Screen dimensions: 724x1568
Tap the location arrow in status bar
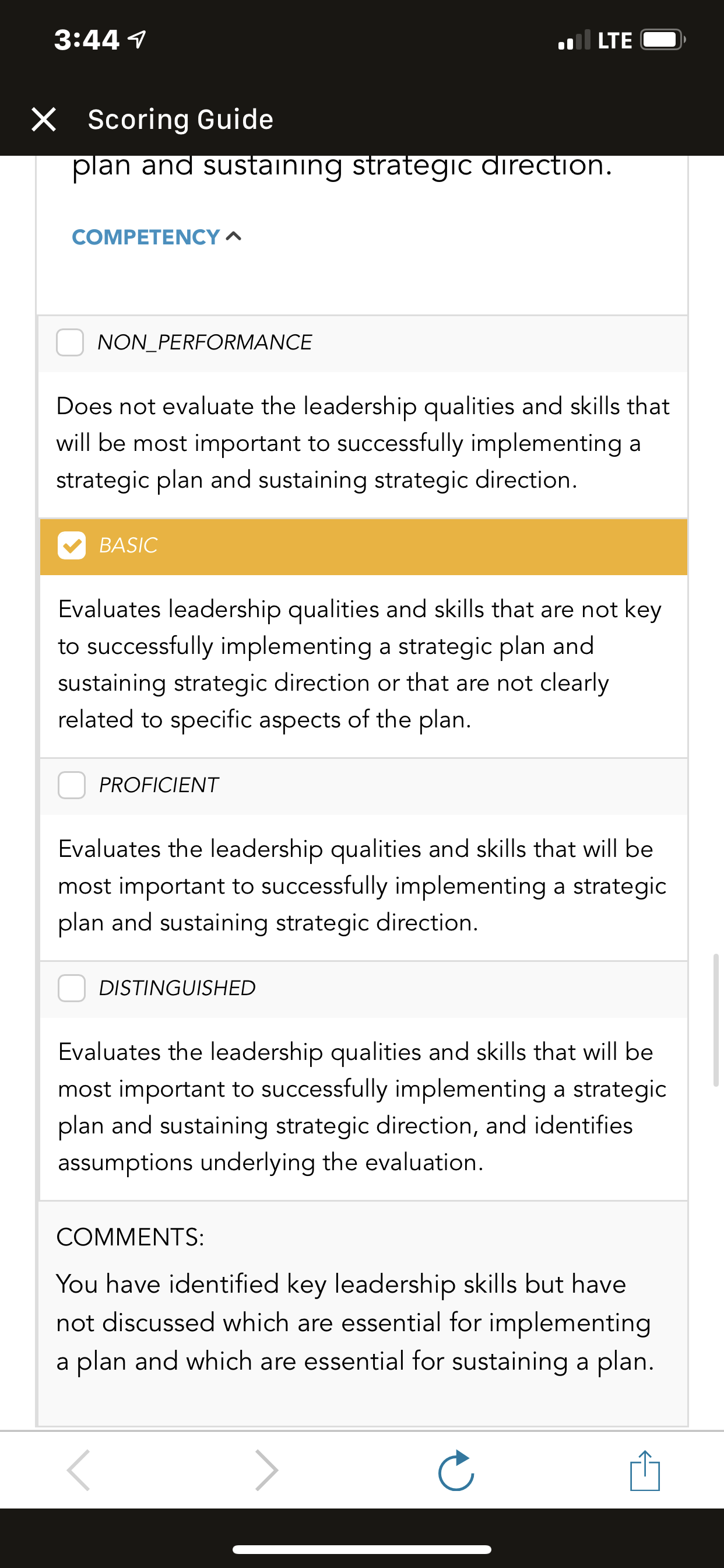tap(137, 40)
